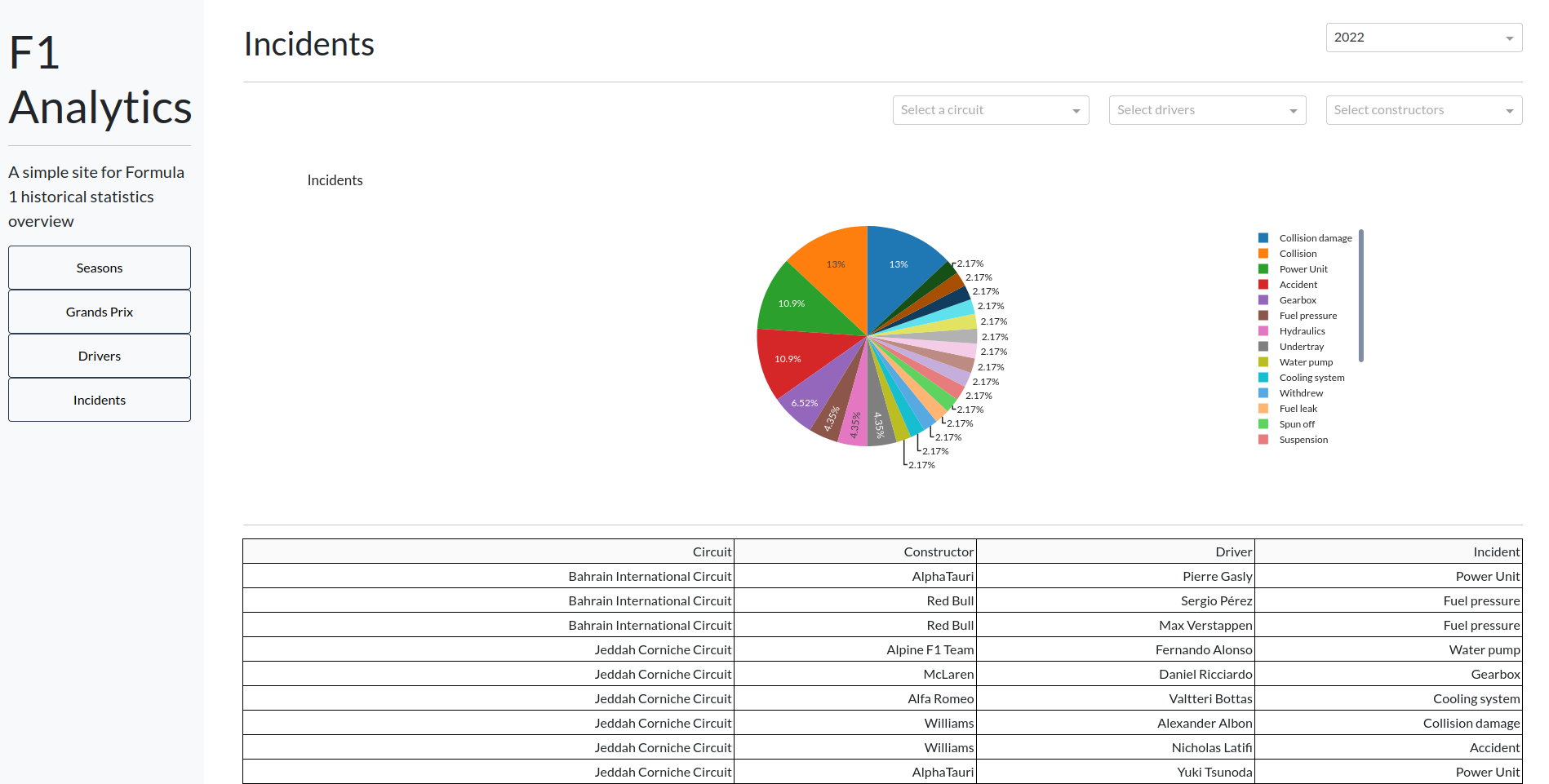Hide Gearbox series via legend
The height and width of the screenshot is (784, 1549).
point(1298,300)
